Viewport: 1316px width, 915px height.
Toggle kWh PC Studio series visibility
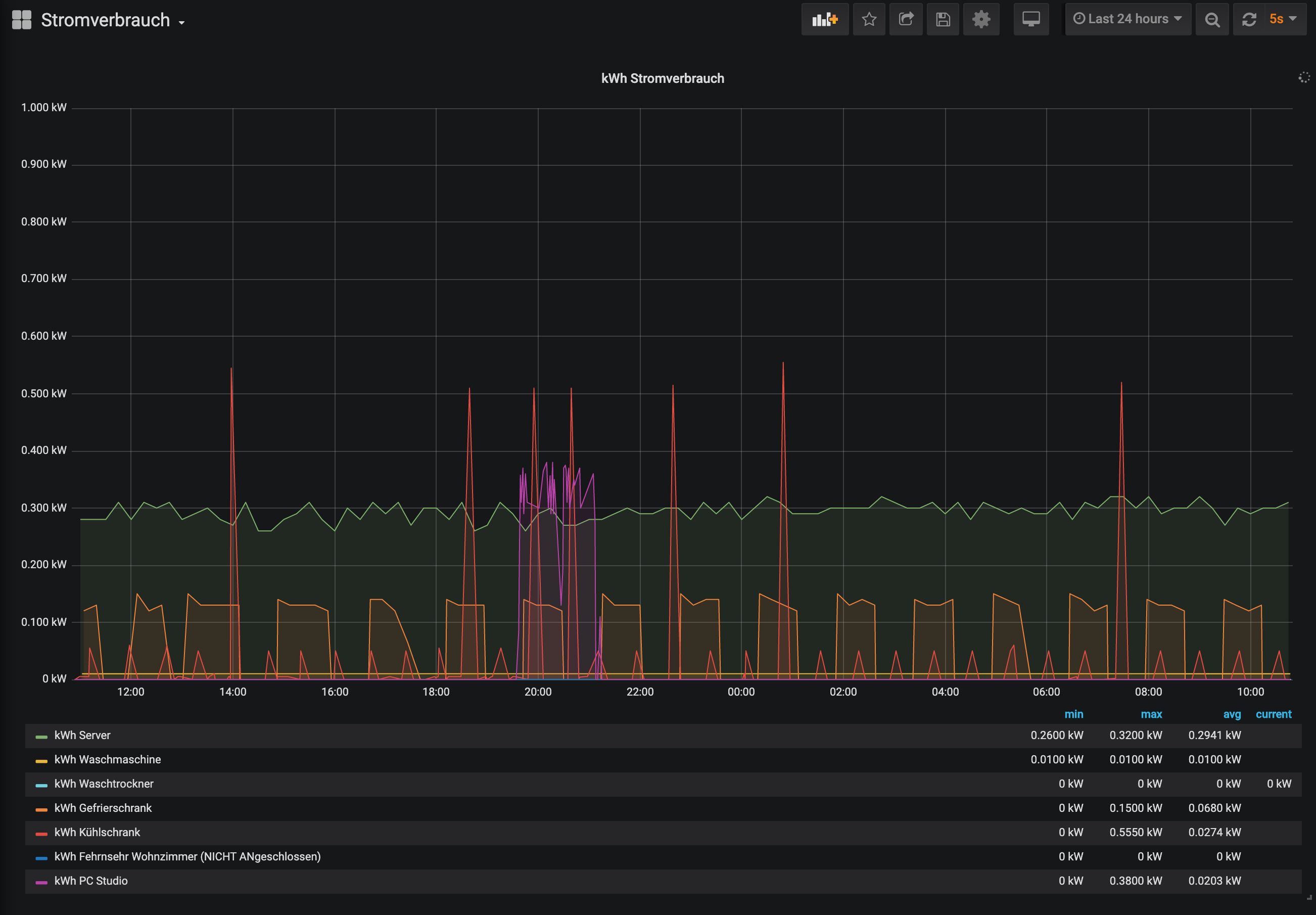(90, 881)
